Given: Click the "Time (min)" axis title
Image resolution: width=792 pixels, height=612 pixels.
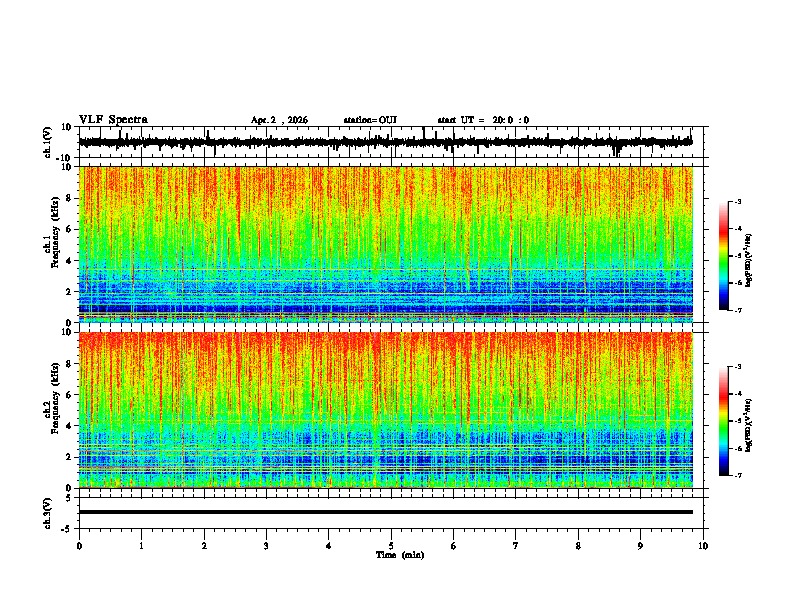Looking at the screenshot, I should 400,555.
